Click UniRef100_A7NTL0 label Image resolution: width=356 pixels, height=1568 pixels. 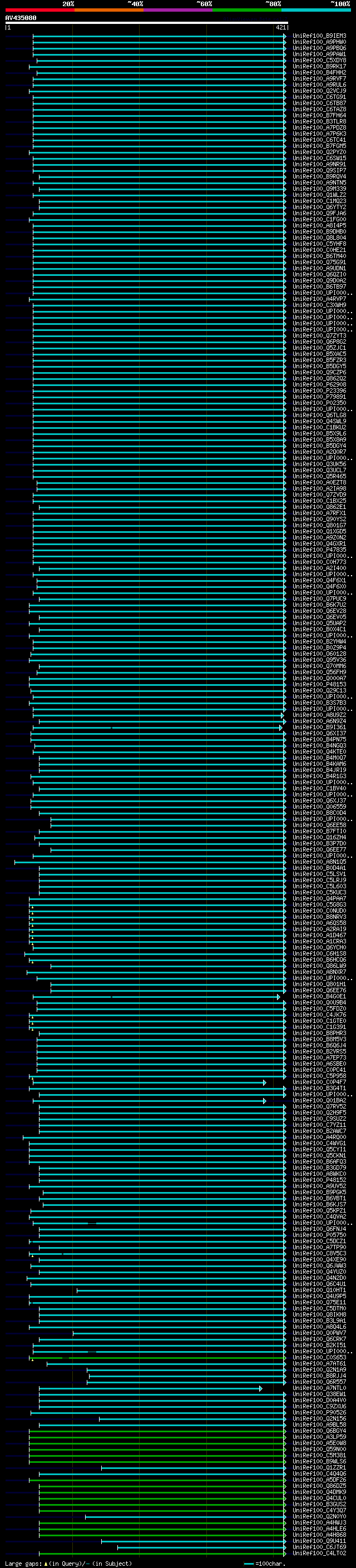coord(319,1388)
